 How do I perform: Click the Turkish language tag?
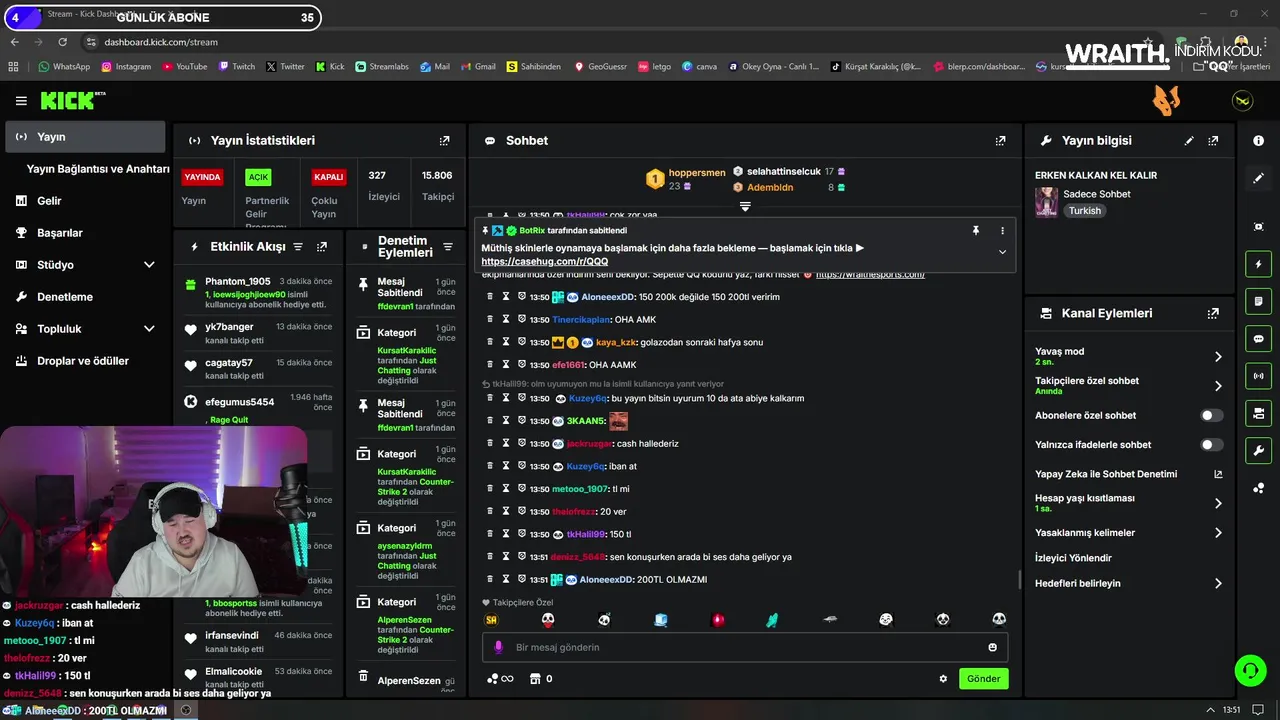1084,211
